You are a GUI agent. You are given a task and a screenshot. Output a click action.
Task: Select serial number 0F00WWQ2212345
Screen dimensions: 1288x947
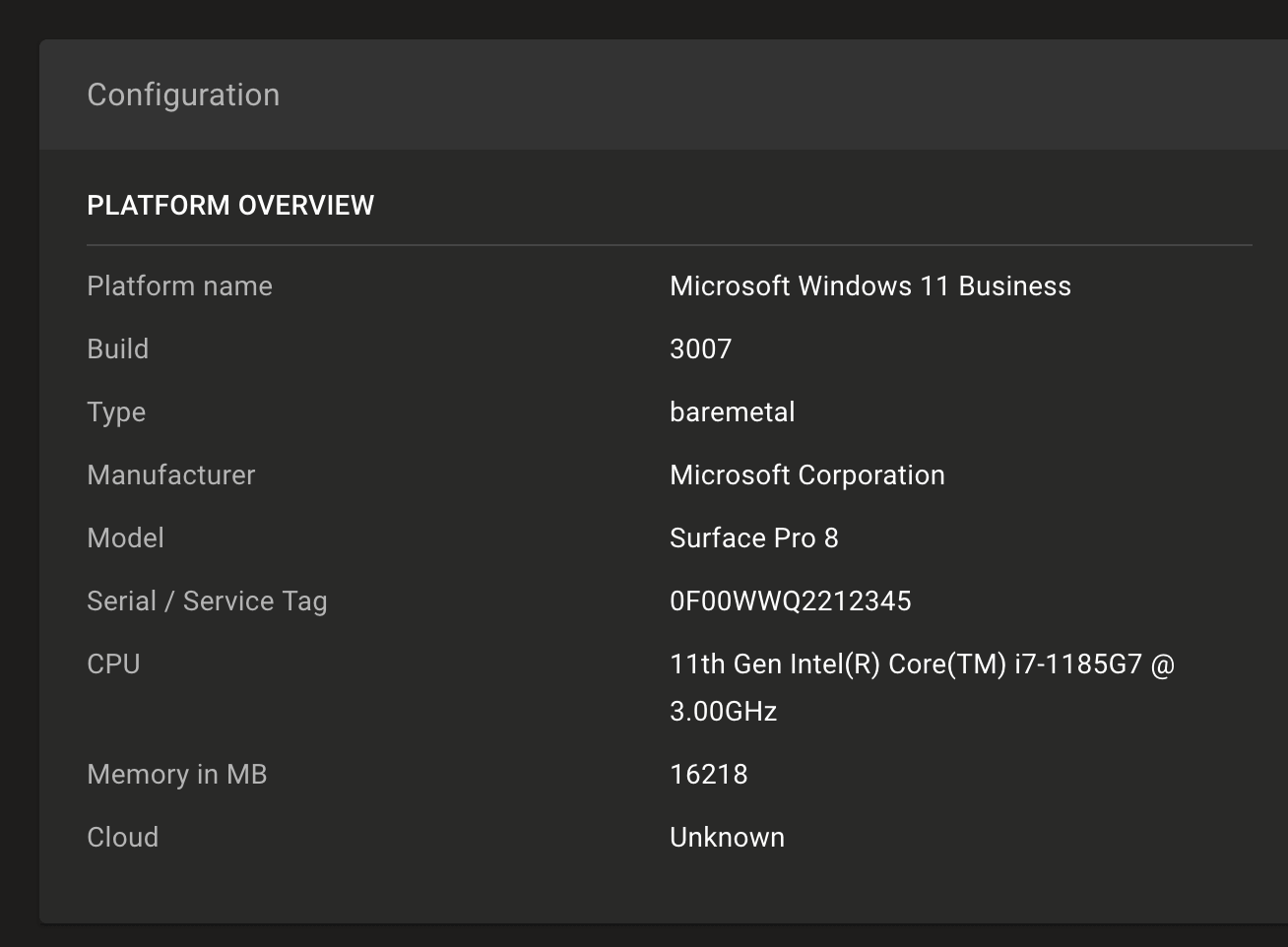click(790, 600)
